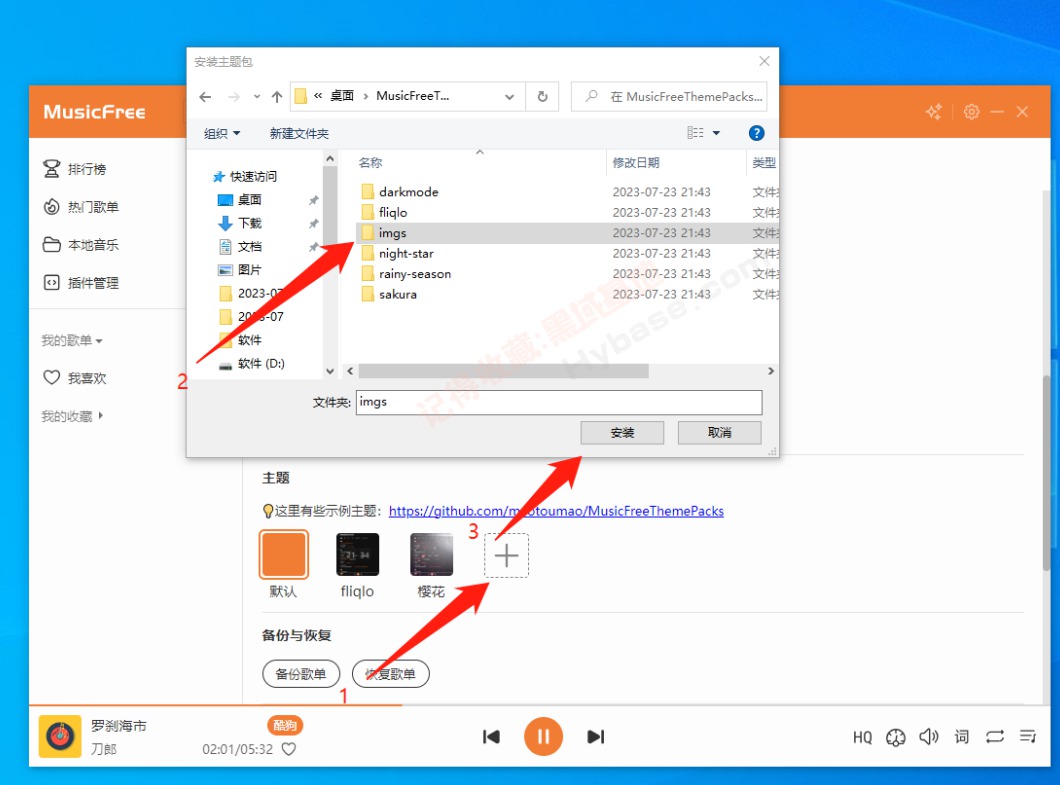The image size is (1060, 785).
Task: Open recent locations dropdown arrow
Action: point(257,97)
